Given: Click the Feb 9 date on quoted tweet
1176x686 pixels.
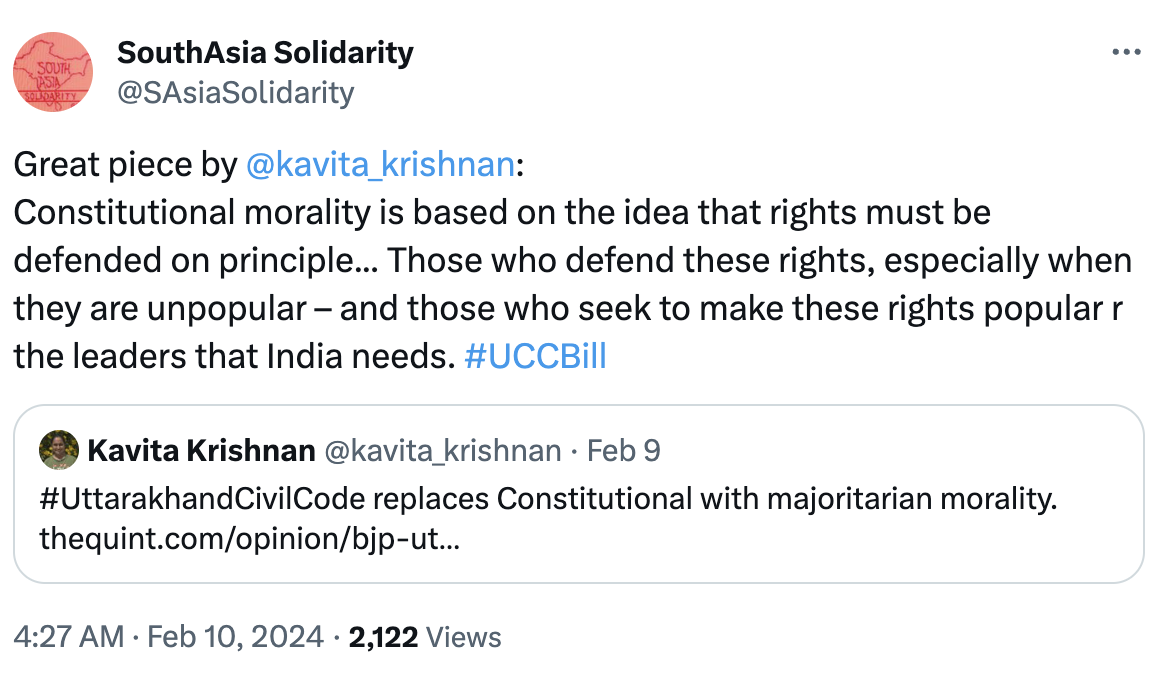Looking at the screenshot, I should tap(623, 451).
